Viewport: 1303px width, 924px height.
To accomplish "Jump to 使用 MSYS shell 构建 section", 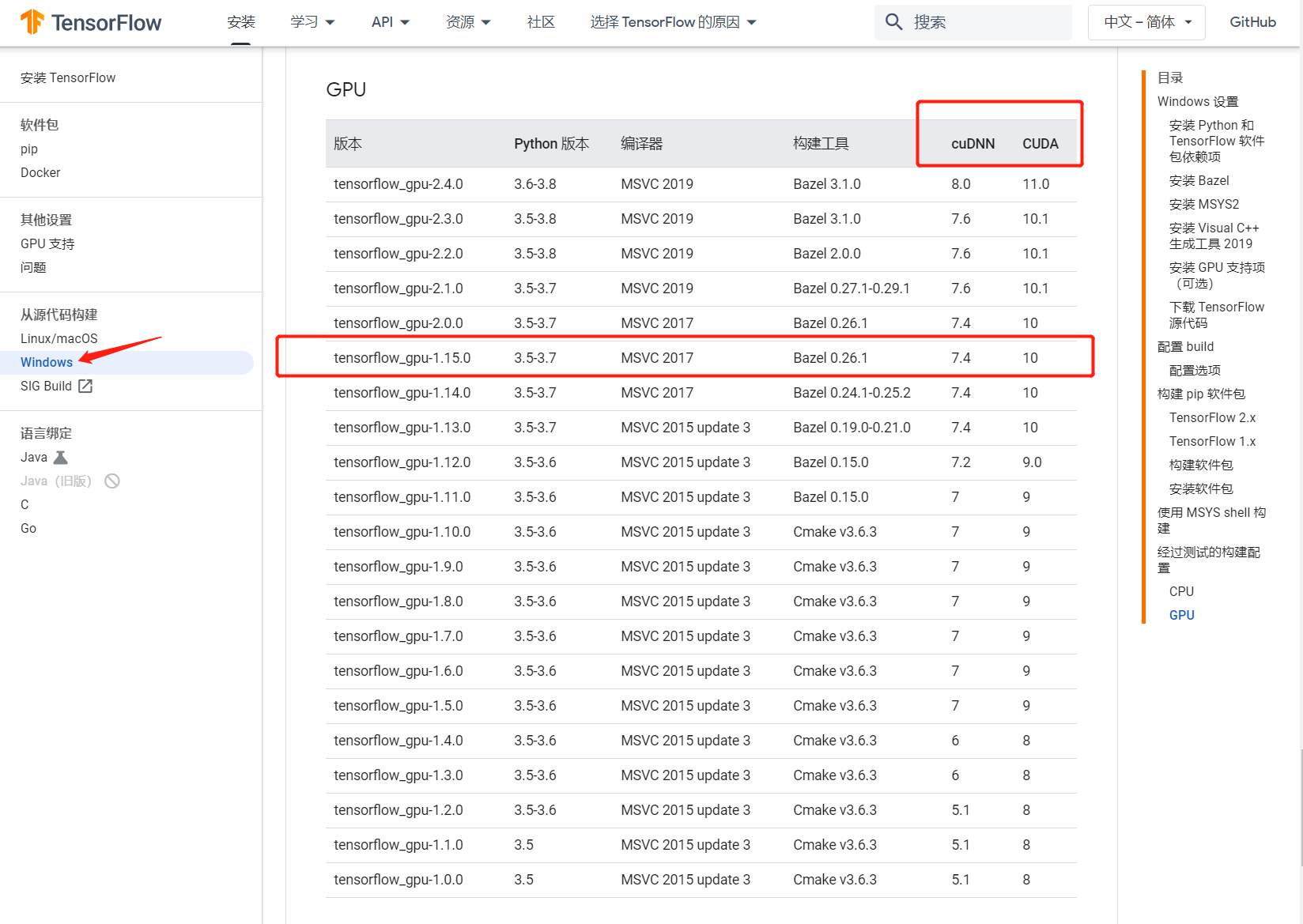I will (x=1212, y=520).
